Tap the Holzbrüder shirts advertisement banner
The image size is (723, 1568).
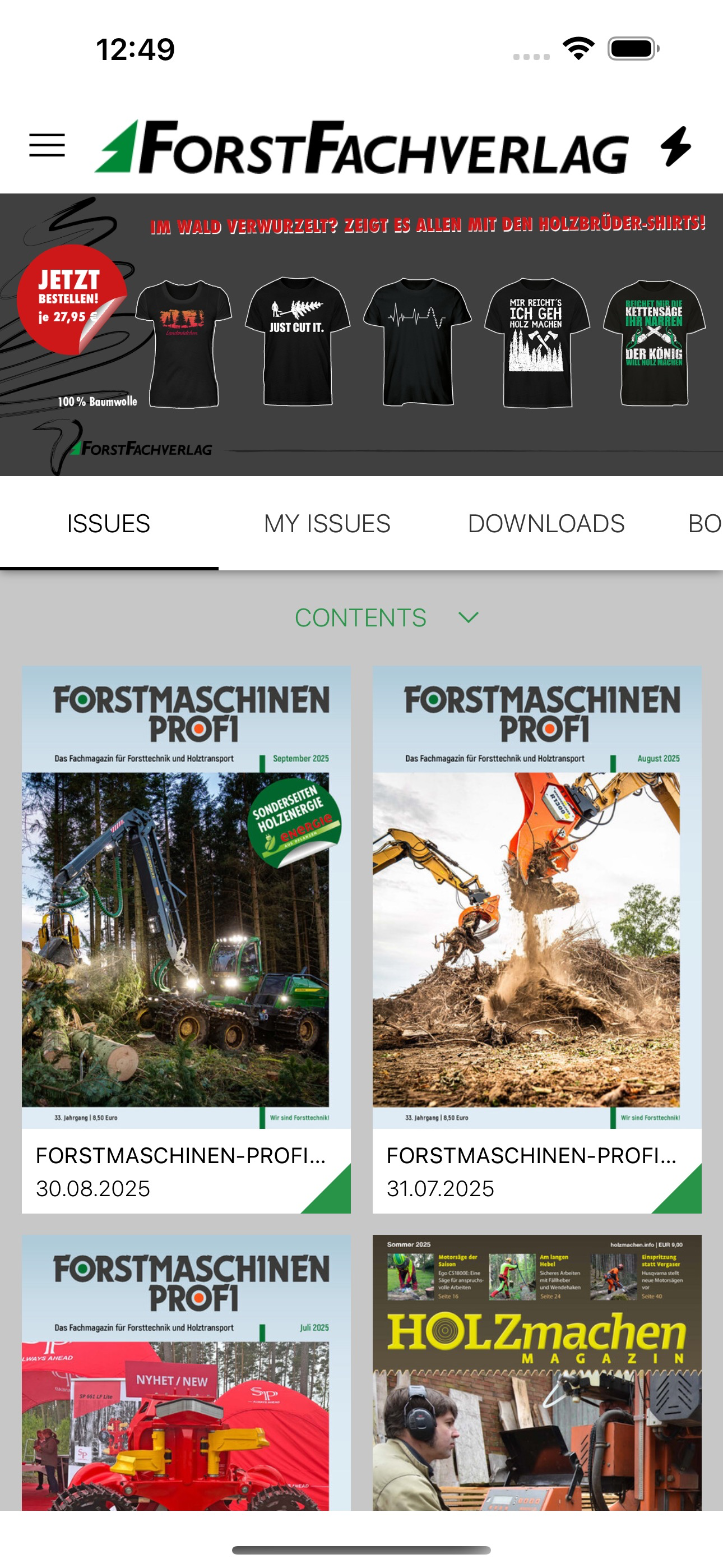pos(361,335)
